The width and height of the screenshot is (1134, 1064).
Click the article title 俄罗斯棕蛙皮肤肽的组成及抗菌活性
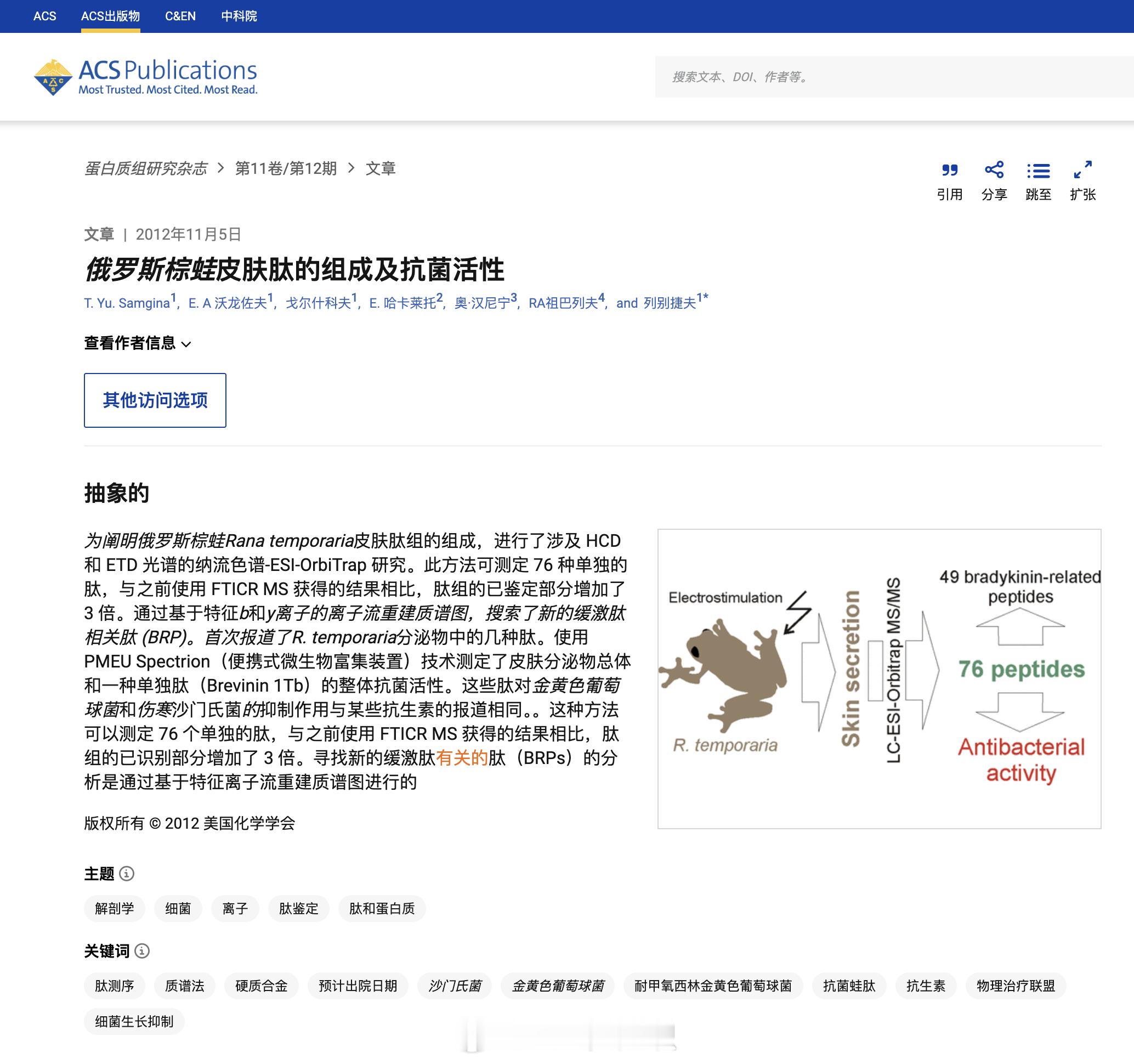tap(294, 269)
